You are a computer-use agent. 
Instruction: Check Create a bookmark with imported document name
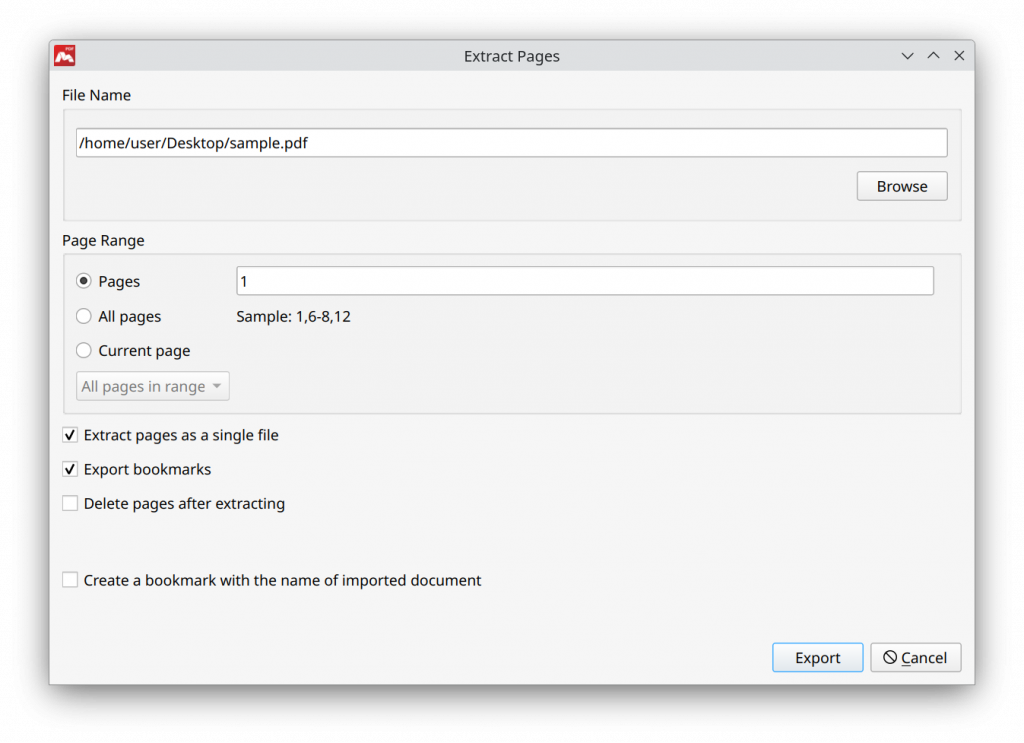click(70, 580)
